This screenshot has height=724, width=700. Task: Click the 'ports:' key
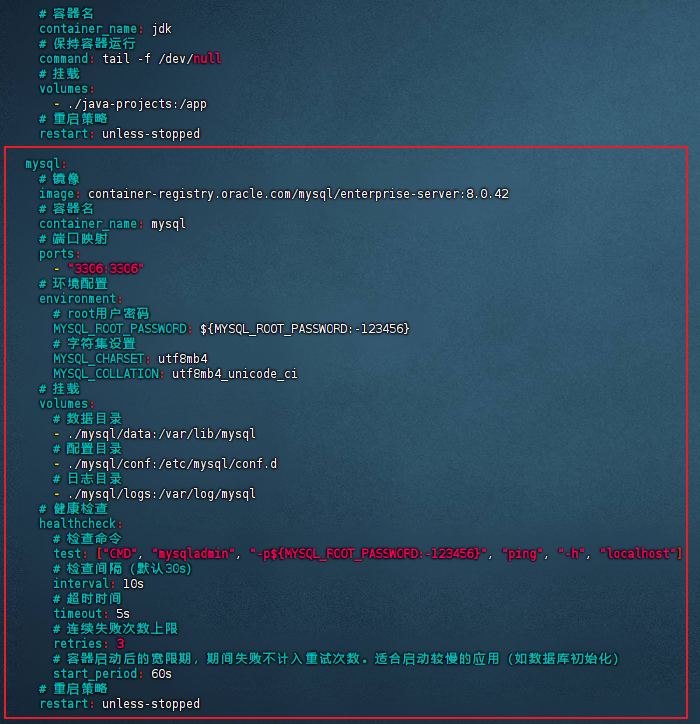60,254
